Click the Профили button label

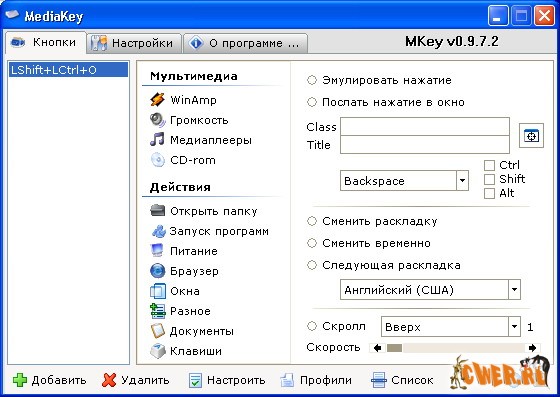pos(326,380)
